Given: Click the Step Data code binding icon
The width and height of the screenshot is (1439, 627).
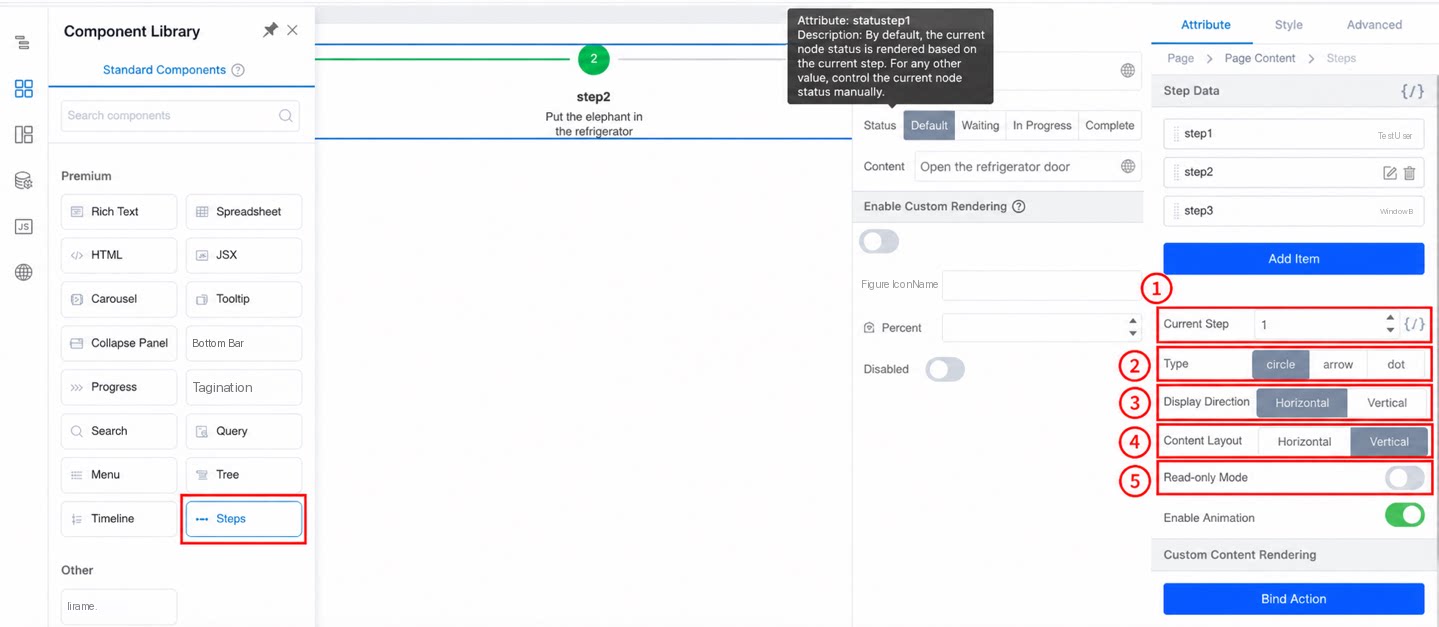Looking at the screenshot, I should [1412, 91].
